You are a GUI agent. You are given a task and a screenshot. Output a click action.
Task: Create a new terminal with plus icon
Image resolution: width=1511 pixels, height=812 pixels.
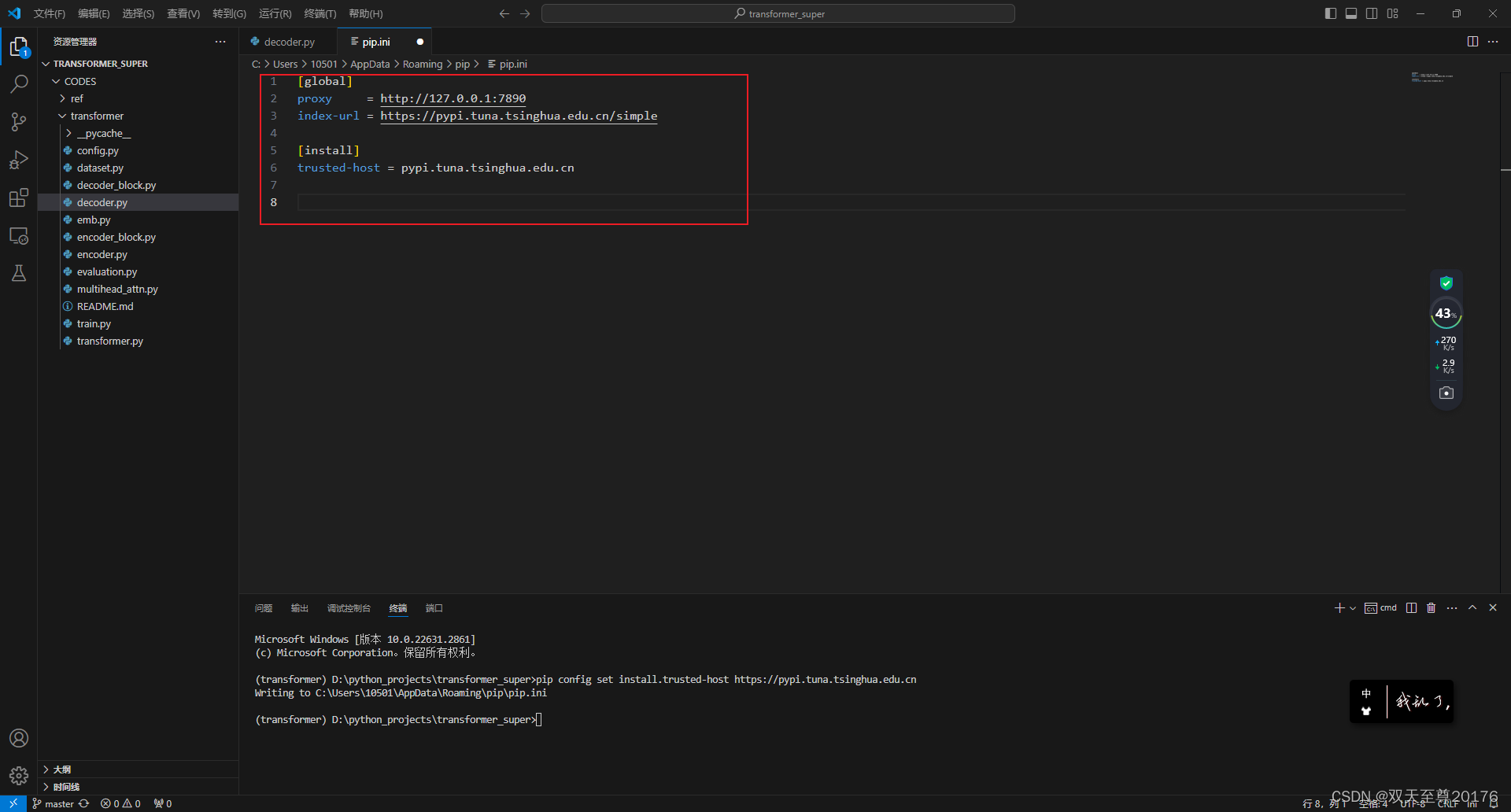click(1338, 607)
